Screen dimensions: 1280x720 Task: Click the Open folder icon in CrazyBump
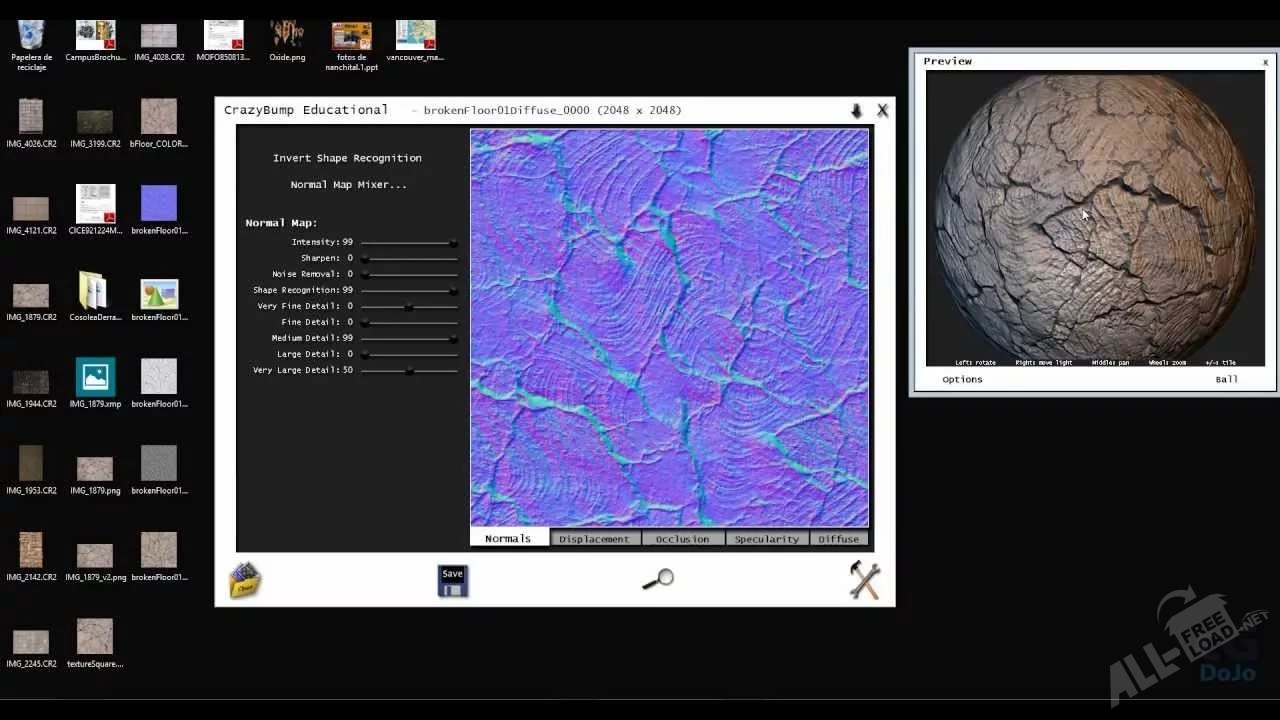pyautogui.click(x=245, y=581)
